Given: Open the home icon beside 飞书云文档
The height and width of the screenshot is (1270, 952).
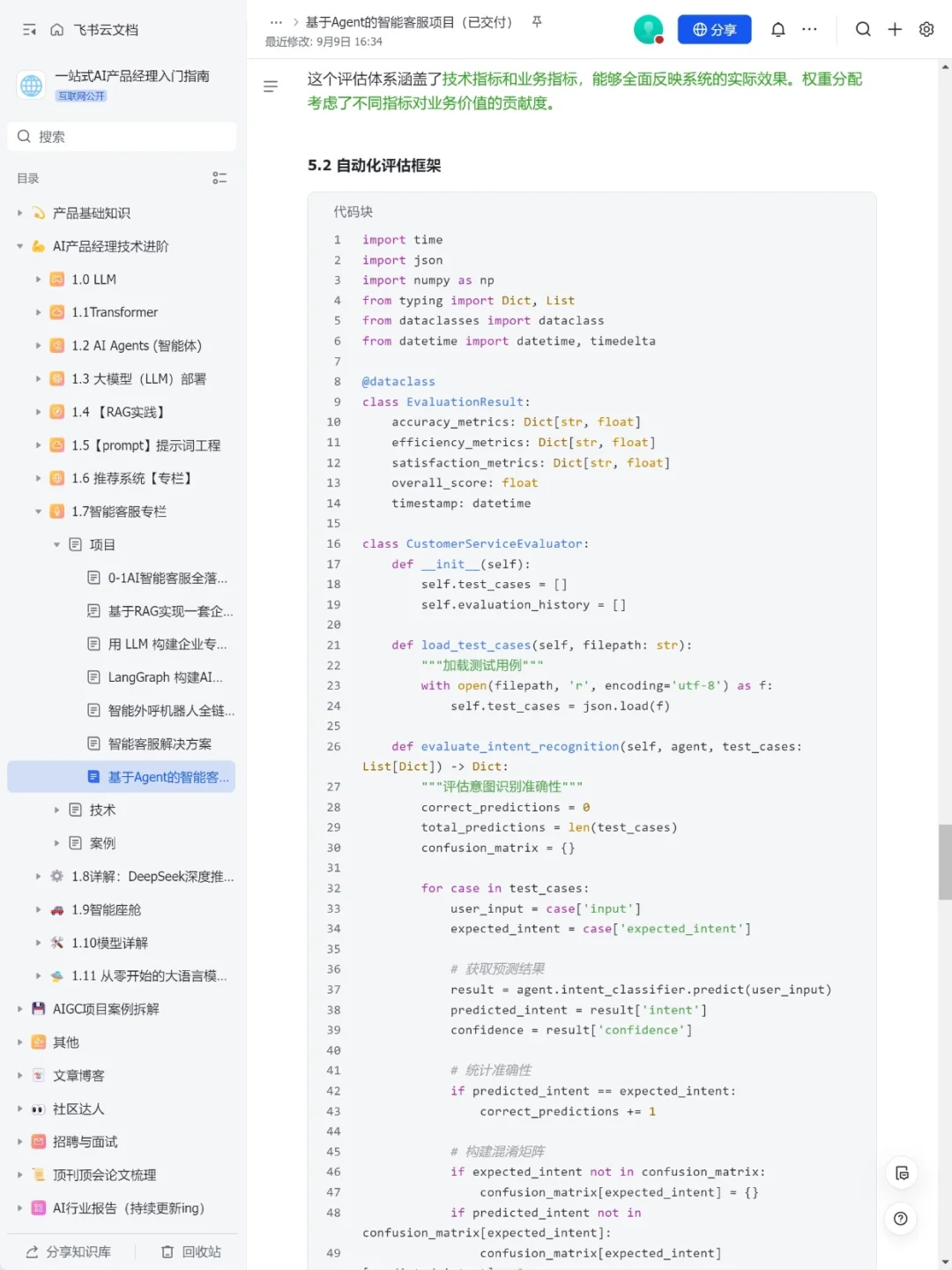Looking at the screenshot, I should (x=57, y=30).
